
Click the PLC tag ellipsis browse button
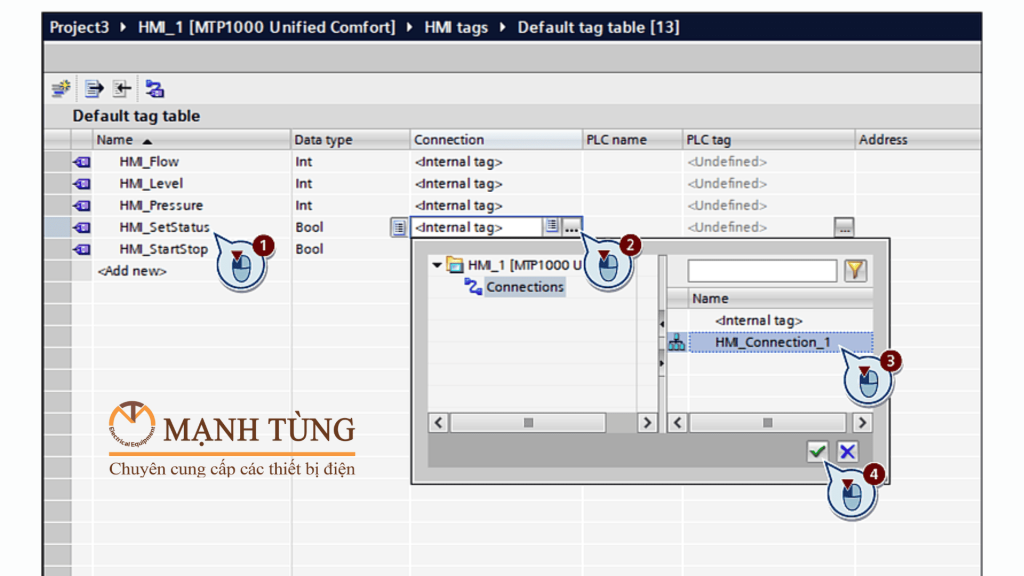click(844, 228)
